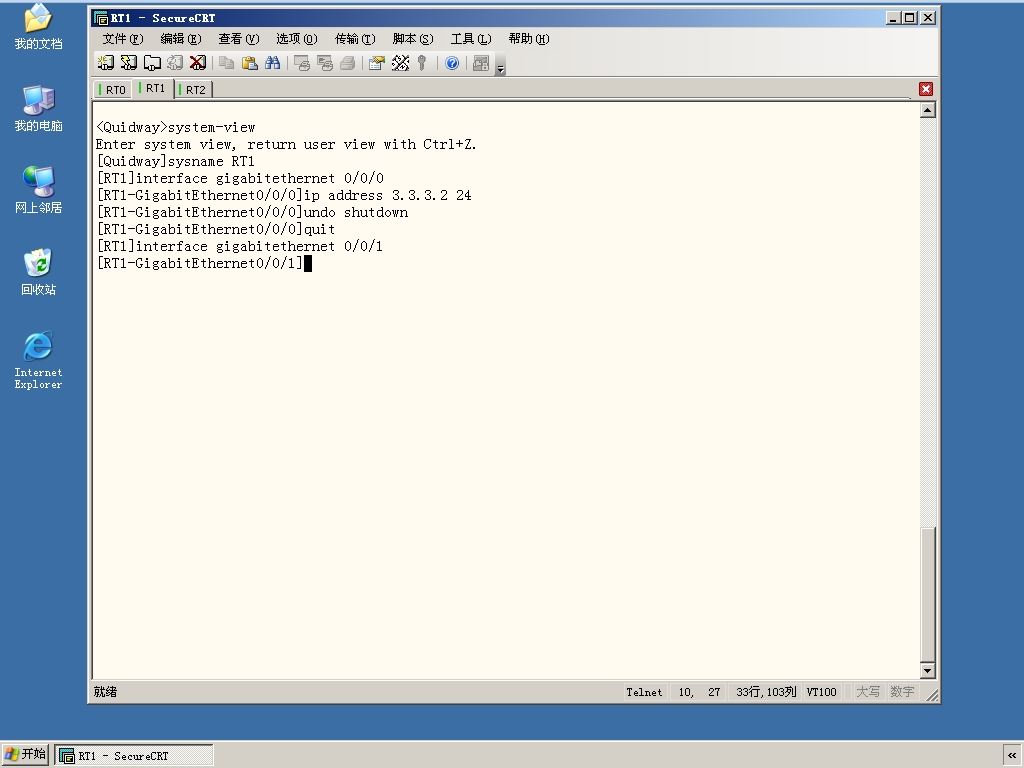Click the 'undo shutdown' terminal line
Screen dimensions: 1024x768
click(252, 212)
